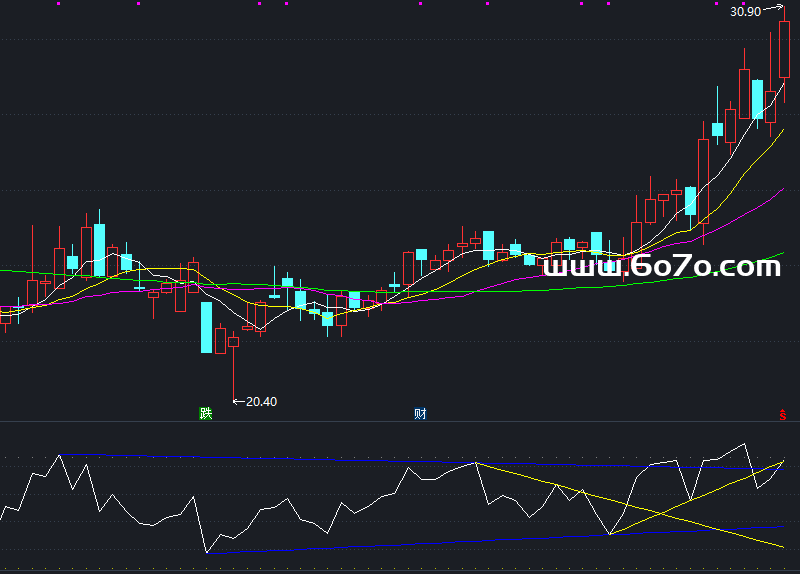Click the blue 财 marker icon
The height and width of the screenshot is (574, 800).
420,413
